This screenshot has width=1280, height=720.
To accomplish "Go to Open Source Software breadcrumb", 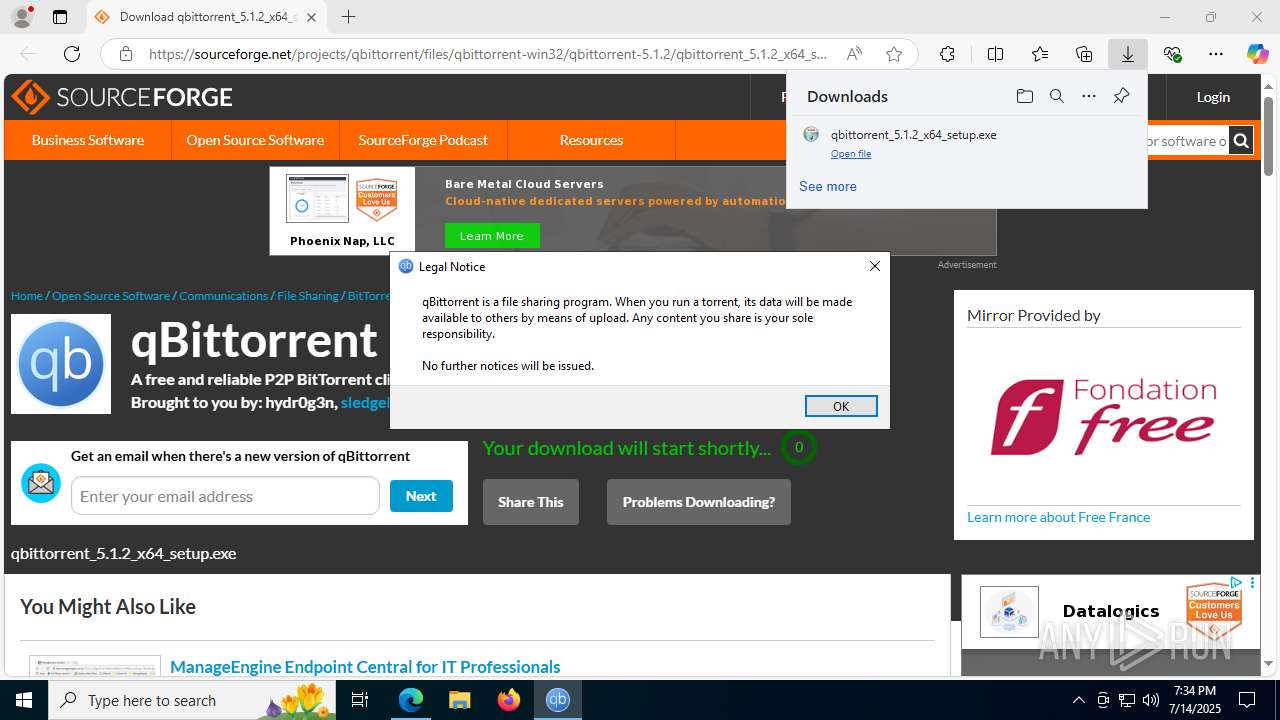I will click(111, 296).
